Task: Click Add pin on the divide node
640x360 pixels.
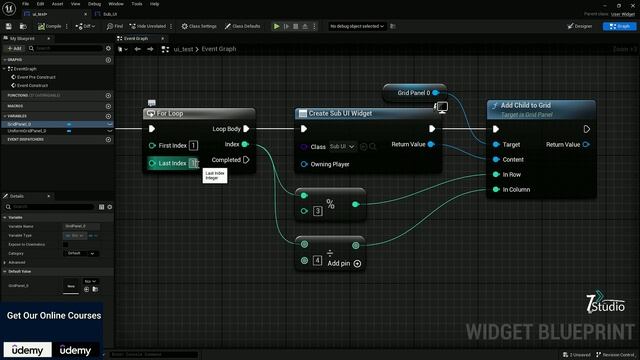Action: (344, 264)
